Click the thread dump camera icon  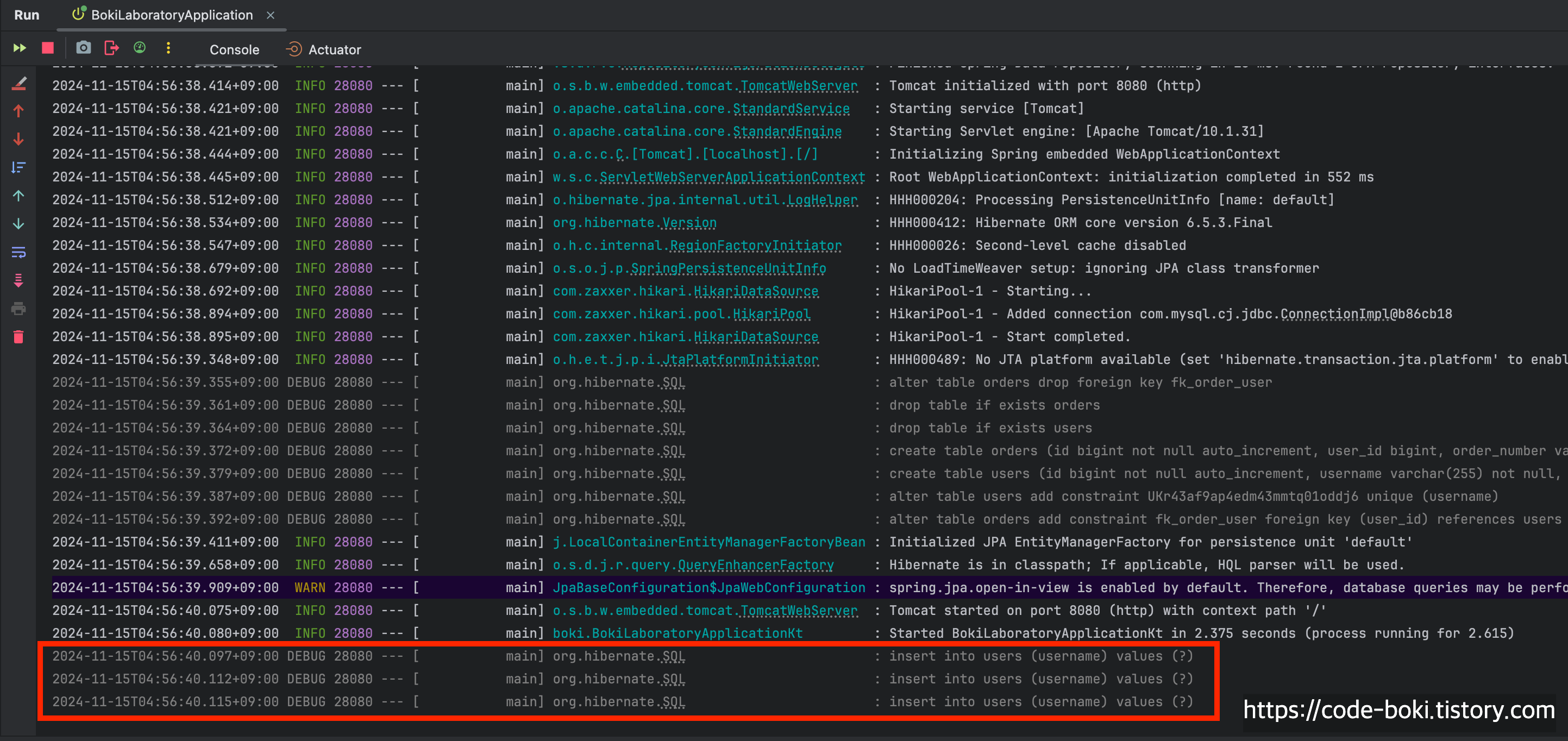(x=83, y=48)
